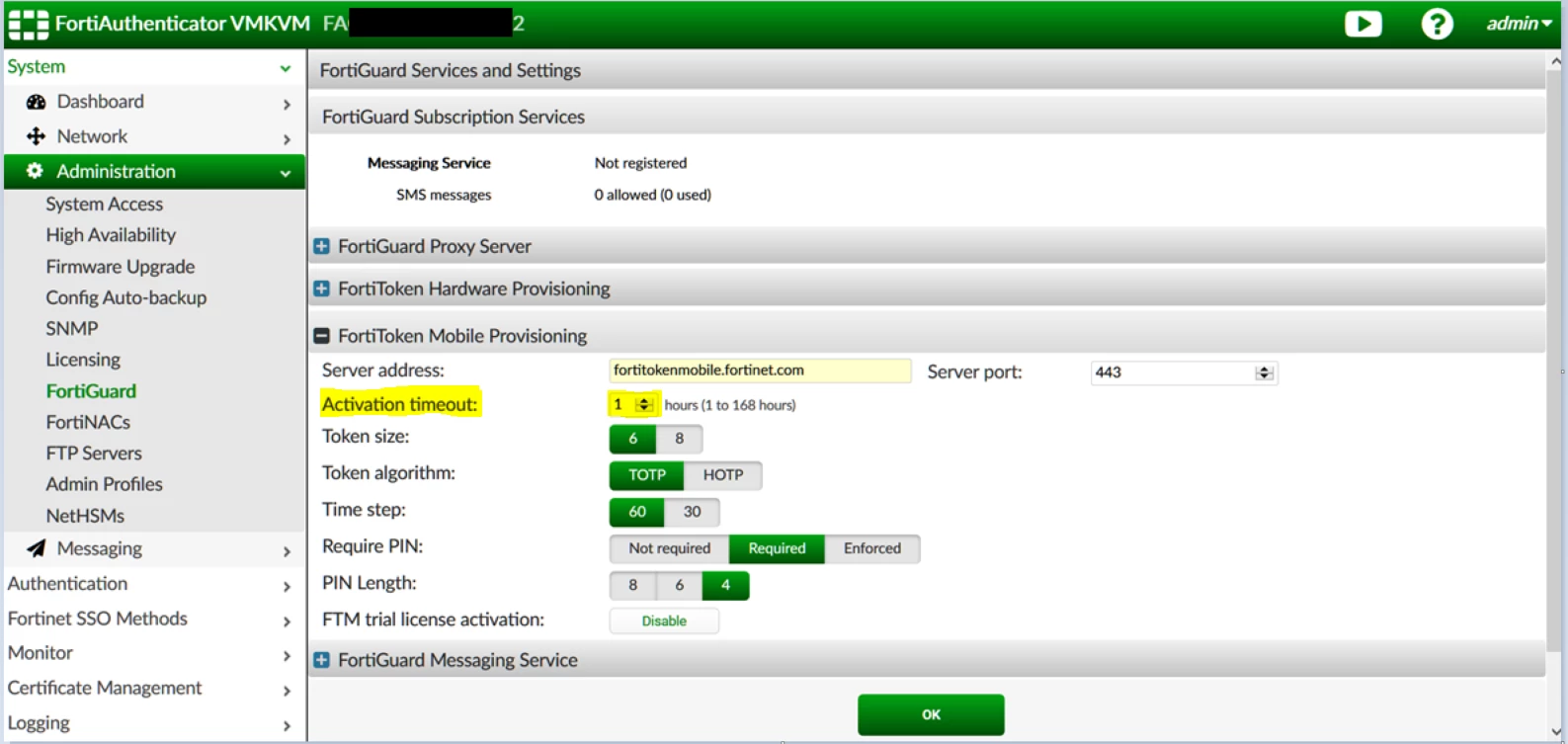Open the video tutorials play icon
The height and width of the screenshot is (744, 1568).
click(x=1362, y=24)
